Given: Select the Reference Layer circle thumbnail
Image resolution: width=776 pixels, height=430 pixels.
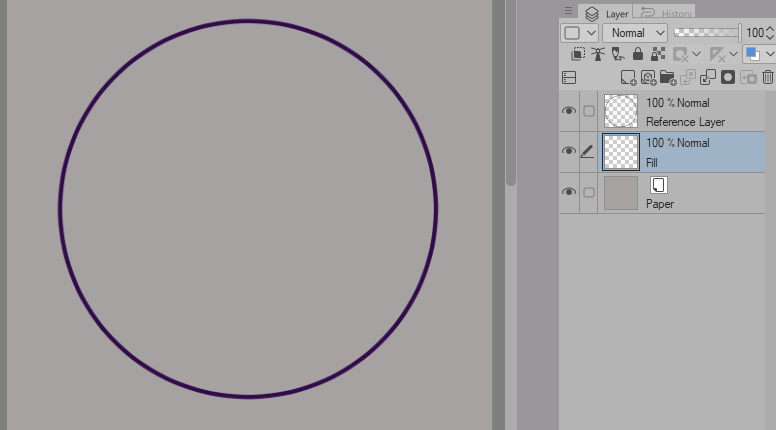Looking at the screenshot, I should tap(621, 111).
